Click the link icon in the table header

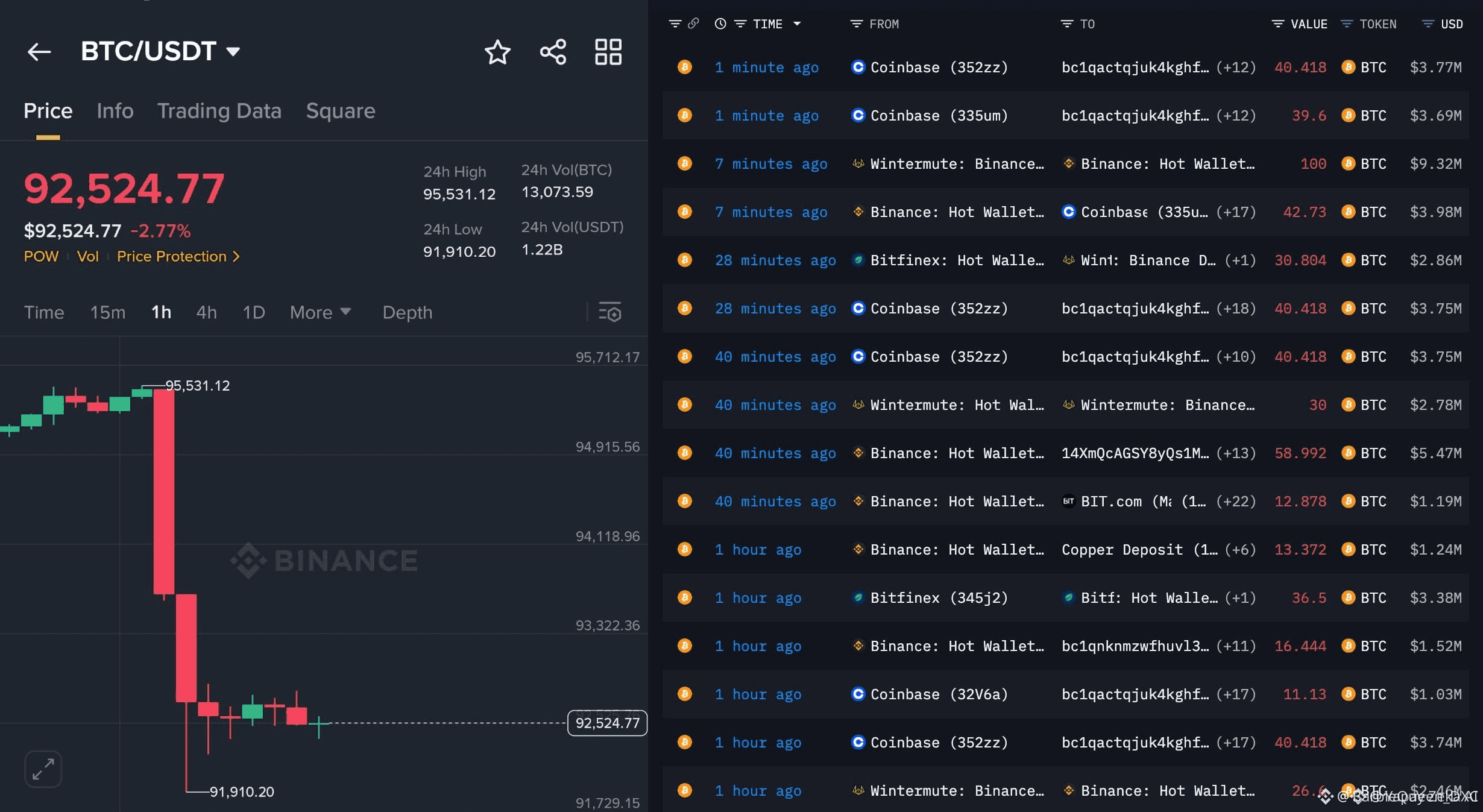(693, 24)
